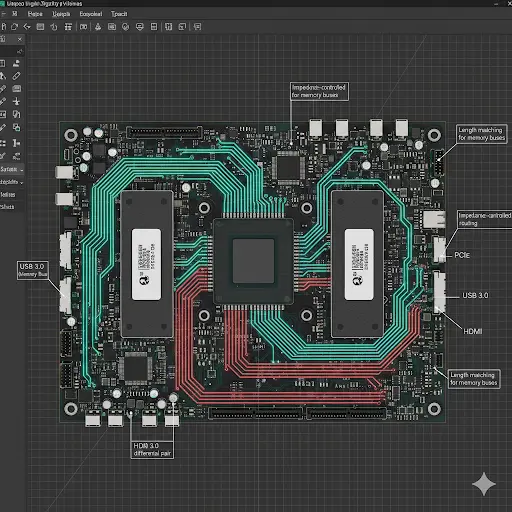Collapse the panel using the small arrow below X

click(19, 51)
